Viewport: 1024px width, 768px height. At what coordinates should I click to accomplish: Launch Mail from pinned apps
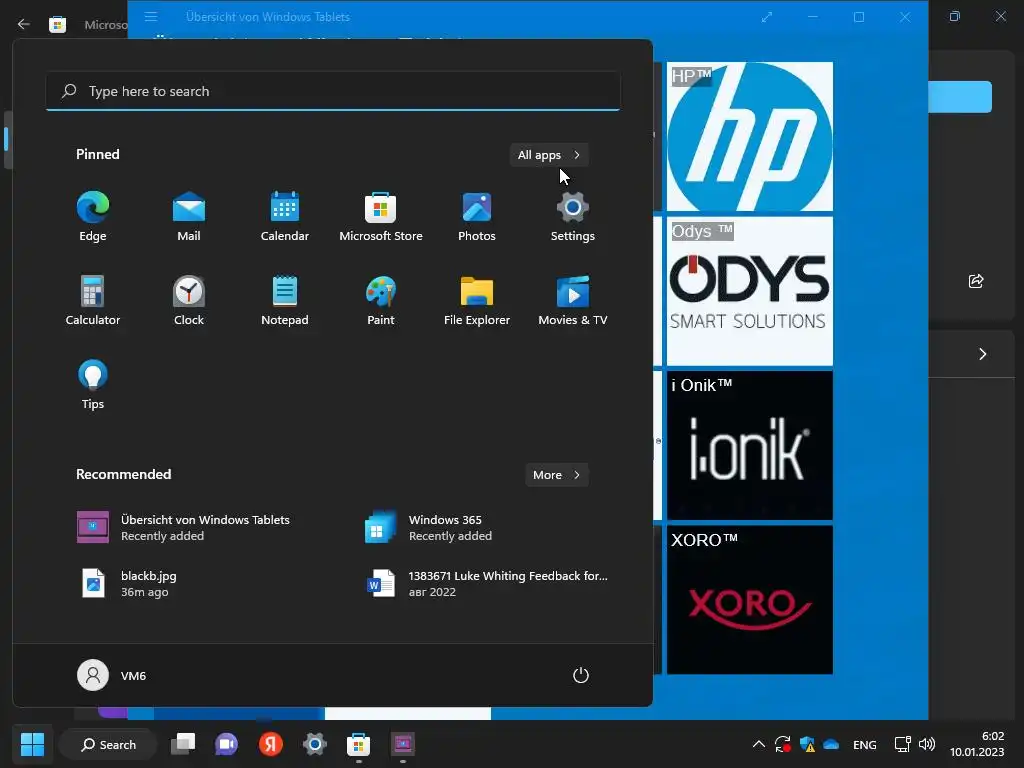[x=189, y=217]
